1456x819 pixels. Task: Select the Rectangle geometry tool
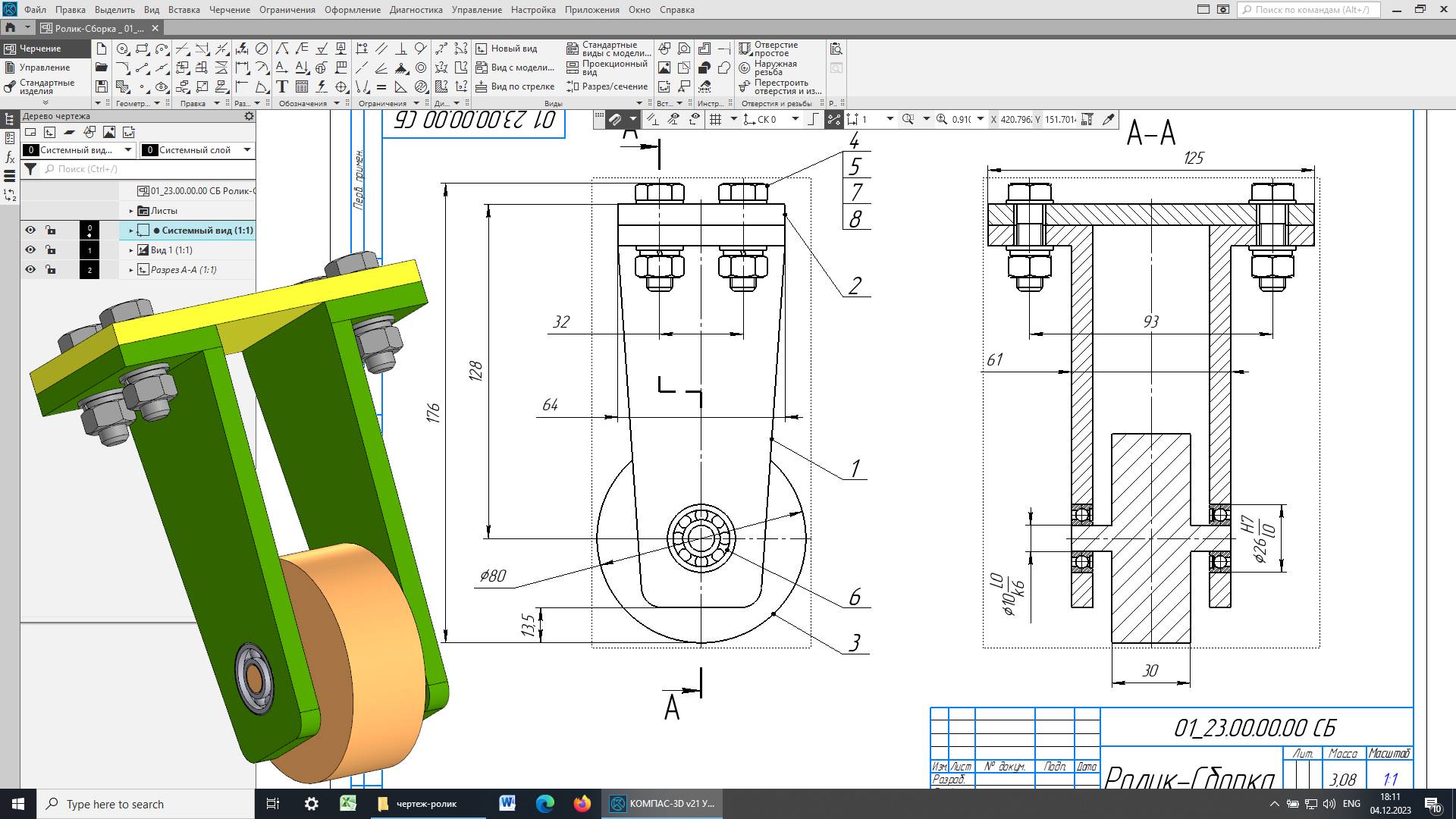[142, 49]
